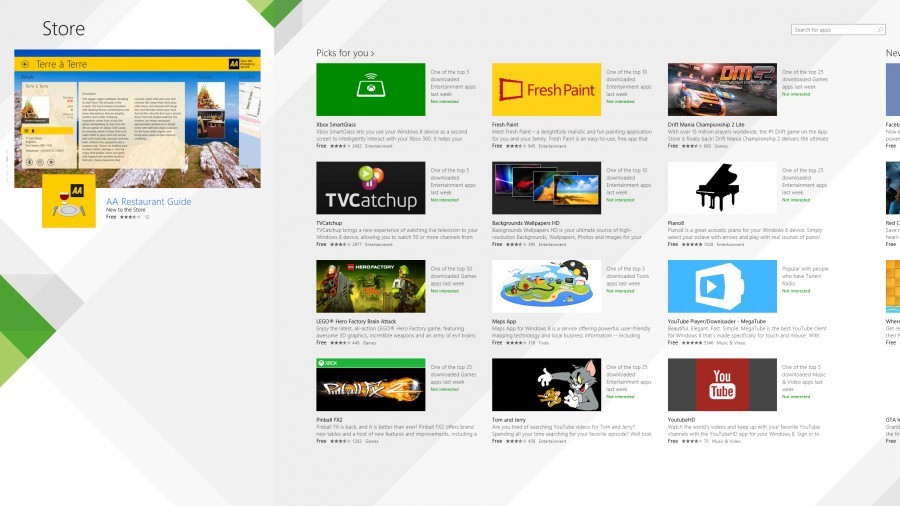
Task: Open the Xbox SmartGlass app tile
Action: pos(370,89)
